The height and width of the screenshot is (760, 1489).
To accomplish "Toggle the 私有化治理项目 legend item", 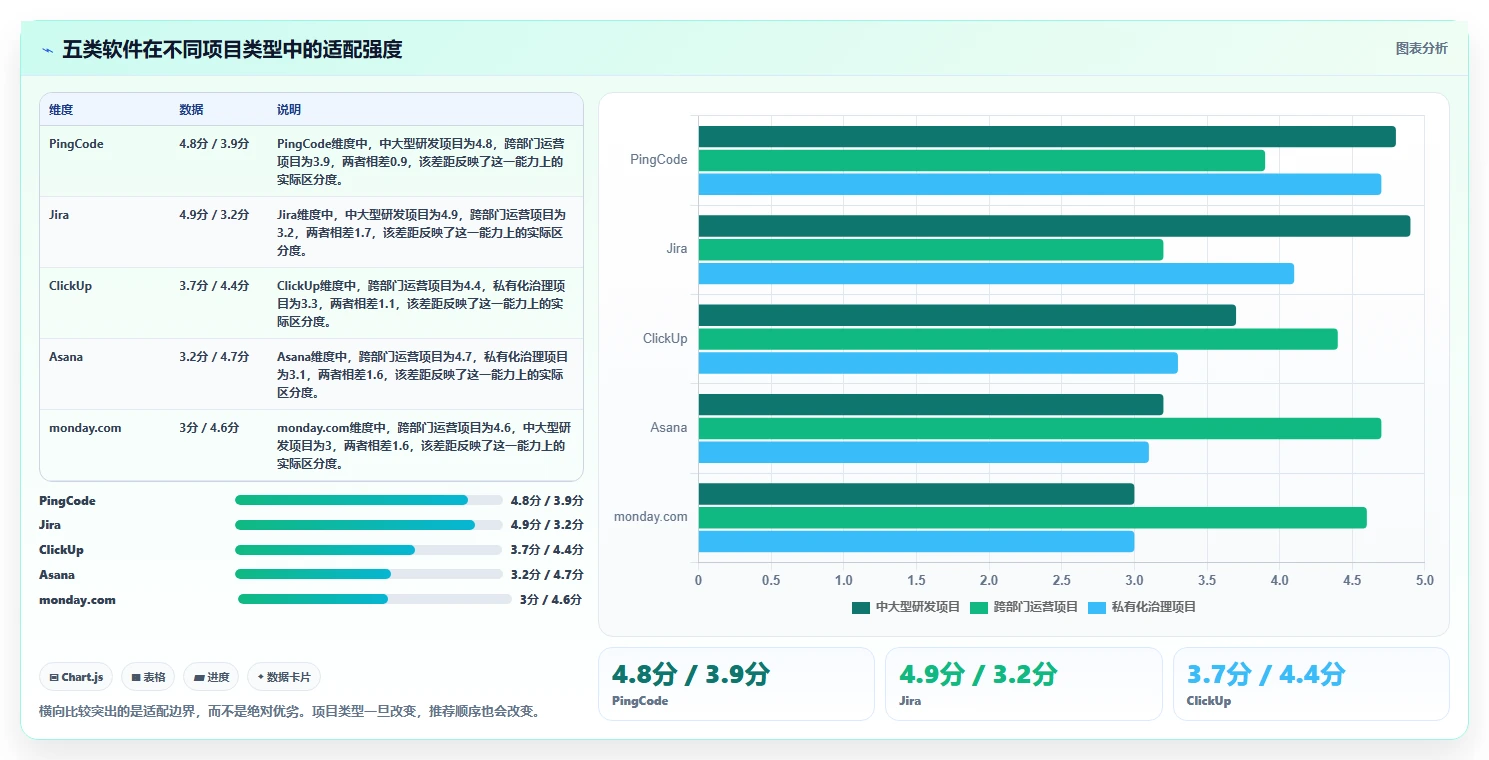I will point(1142,607).
